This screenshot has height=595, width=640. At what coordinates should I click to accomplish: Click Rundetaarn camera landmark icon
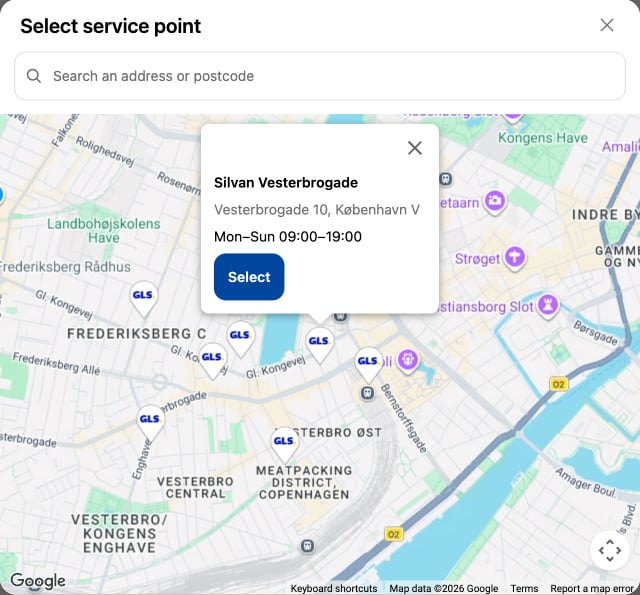coord(495,201)
